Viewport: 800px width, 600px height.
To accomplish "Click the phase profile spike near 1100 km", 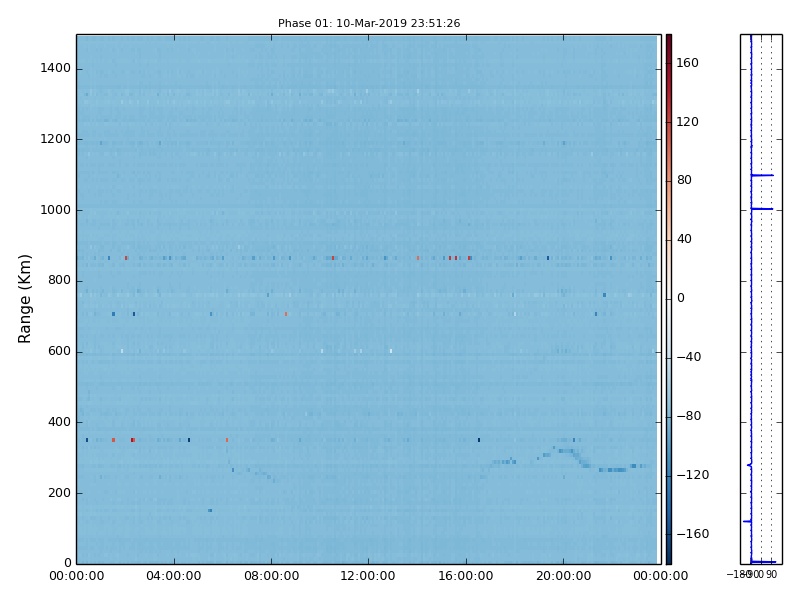I will (x=762, y=176).
